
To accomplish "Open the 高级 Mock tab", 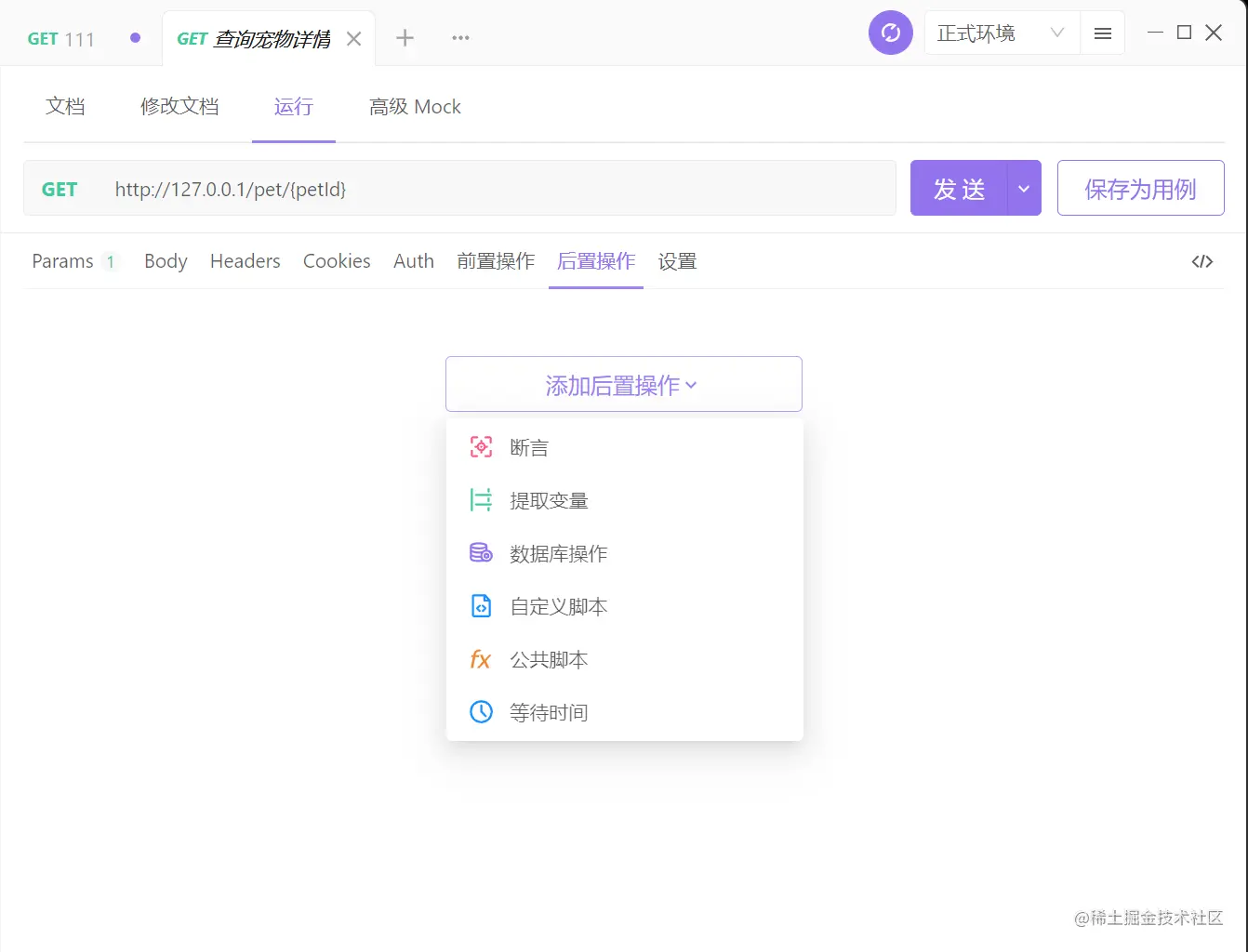I will 415,106.
